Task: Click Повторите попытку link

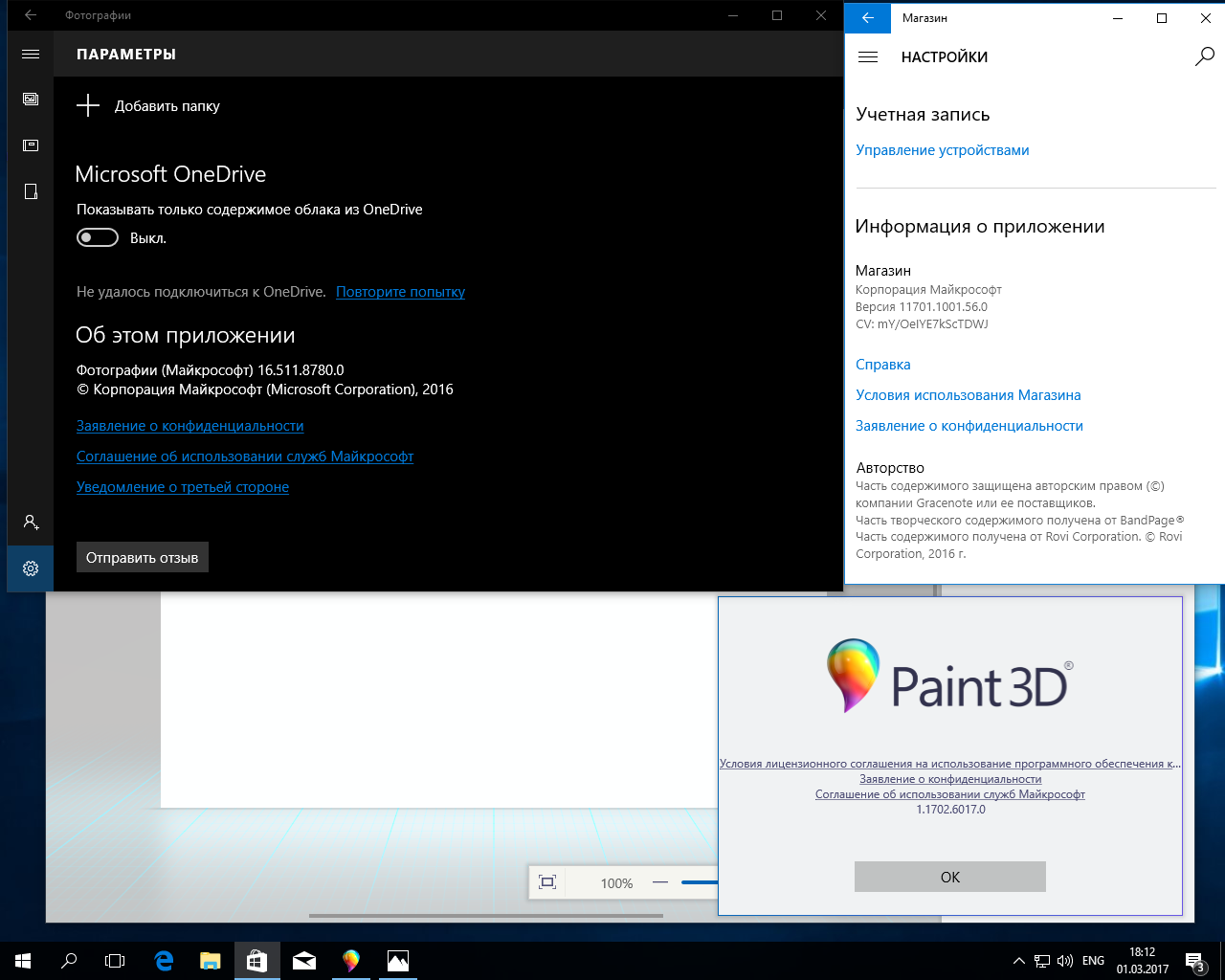Action: 400,292
